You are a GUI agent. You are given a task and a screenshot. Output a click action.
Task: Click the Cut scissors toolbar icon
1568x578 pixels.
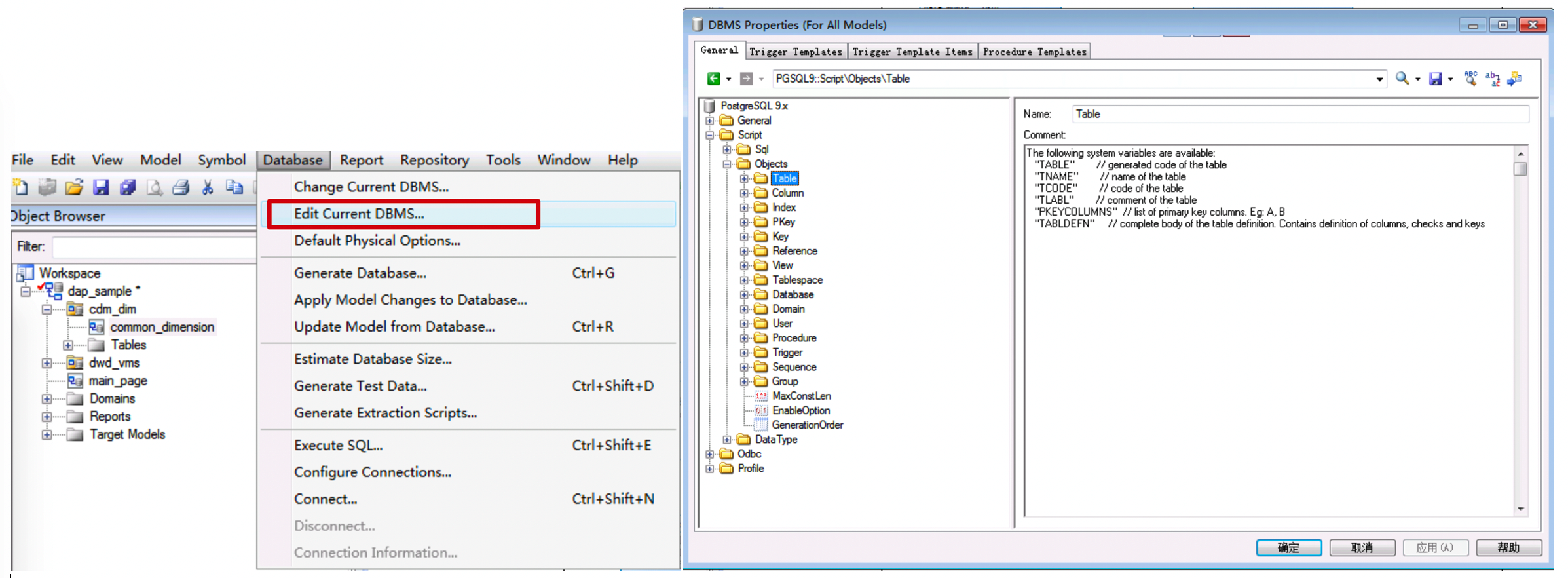[208, 187]
